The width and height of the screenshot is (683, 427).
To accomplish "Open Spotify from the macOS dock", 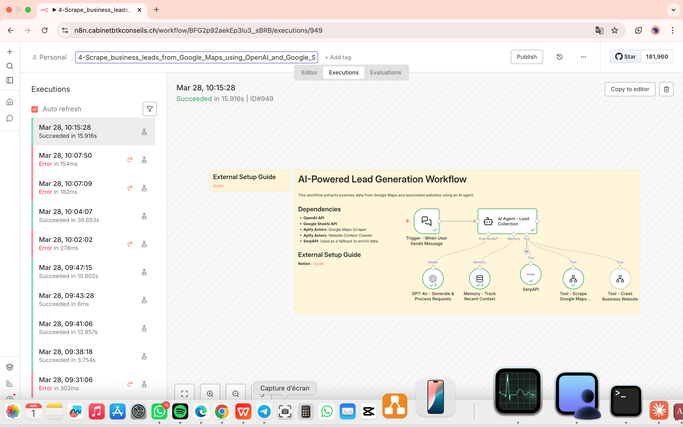I will click(x=180, y=411).
